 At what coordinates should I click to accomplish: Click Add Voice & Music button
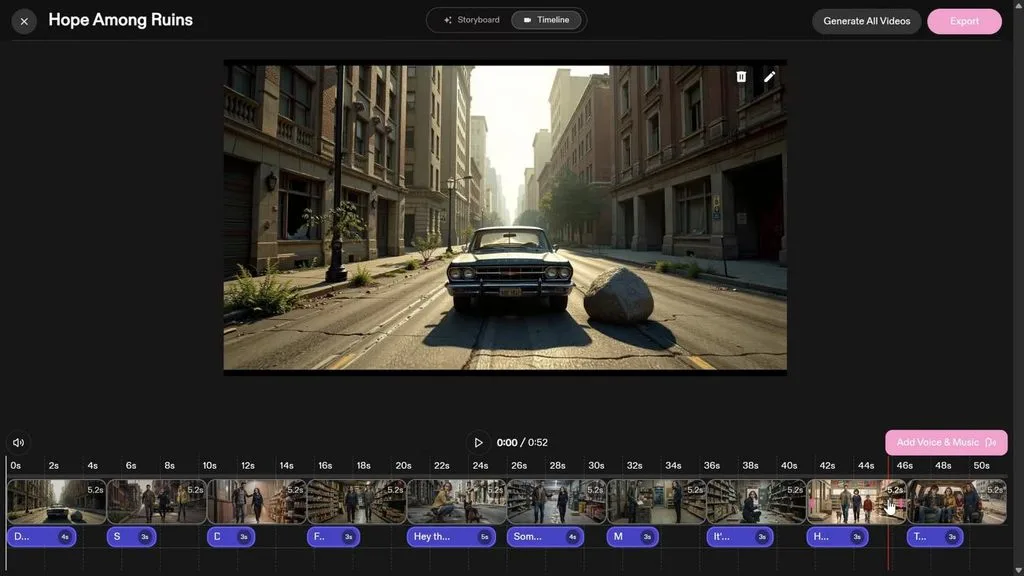[946, 443]
